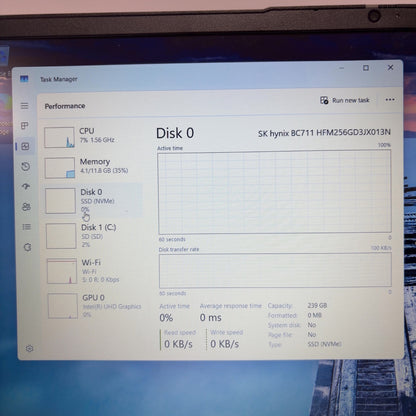
Task: Click the SK hynix BC711 model name
Action: (x=324, y=133)
